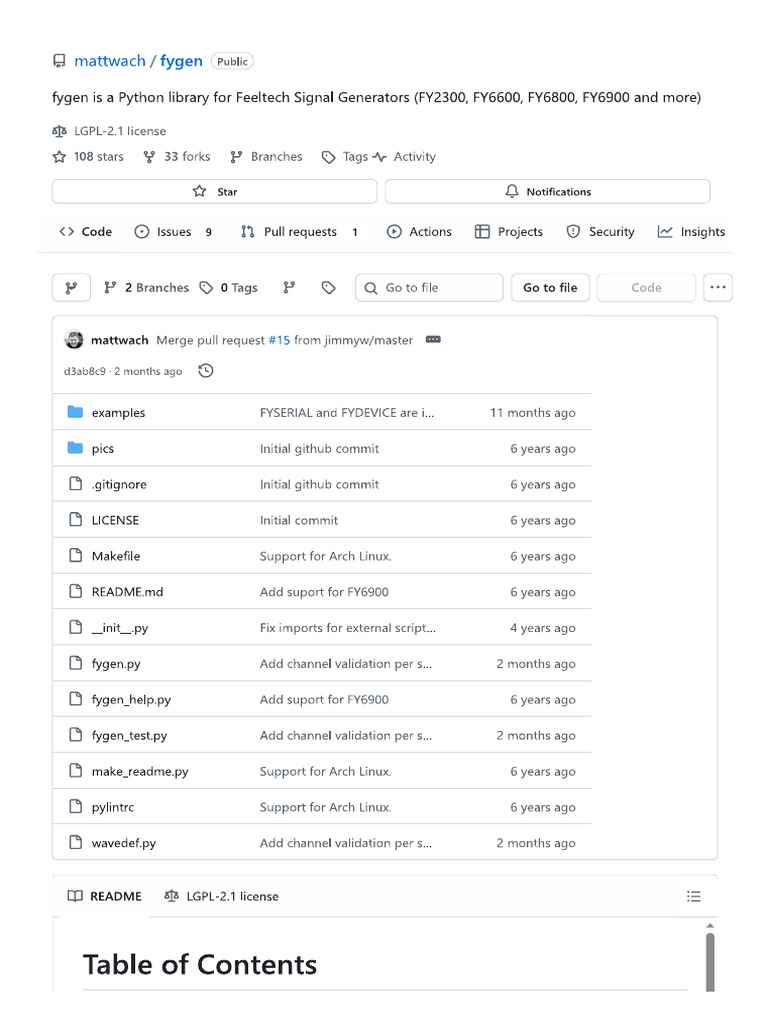Viewport: 768px width, 1024px height.
Task: Open 'Fix imports for external script...' commit
Action: [348, 628]
